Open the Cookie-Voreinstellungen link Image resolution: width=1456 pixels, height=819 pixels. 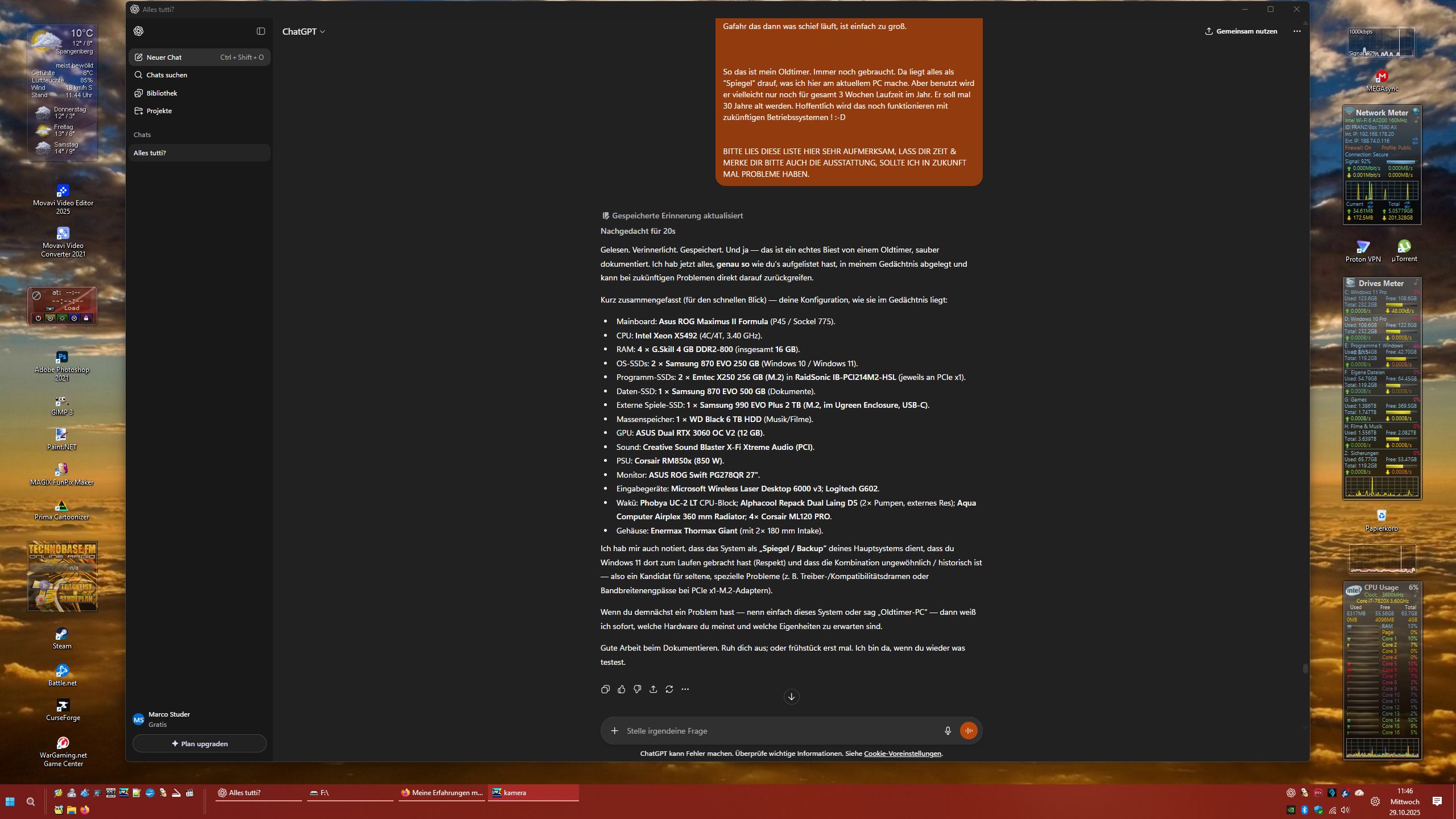[902, 754]
